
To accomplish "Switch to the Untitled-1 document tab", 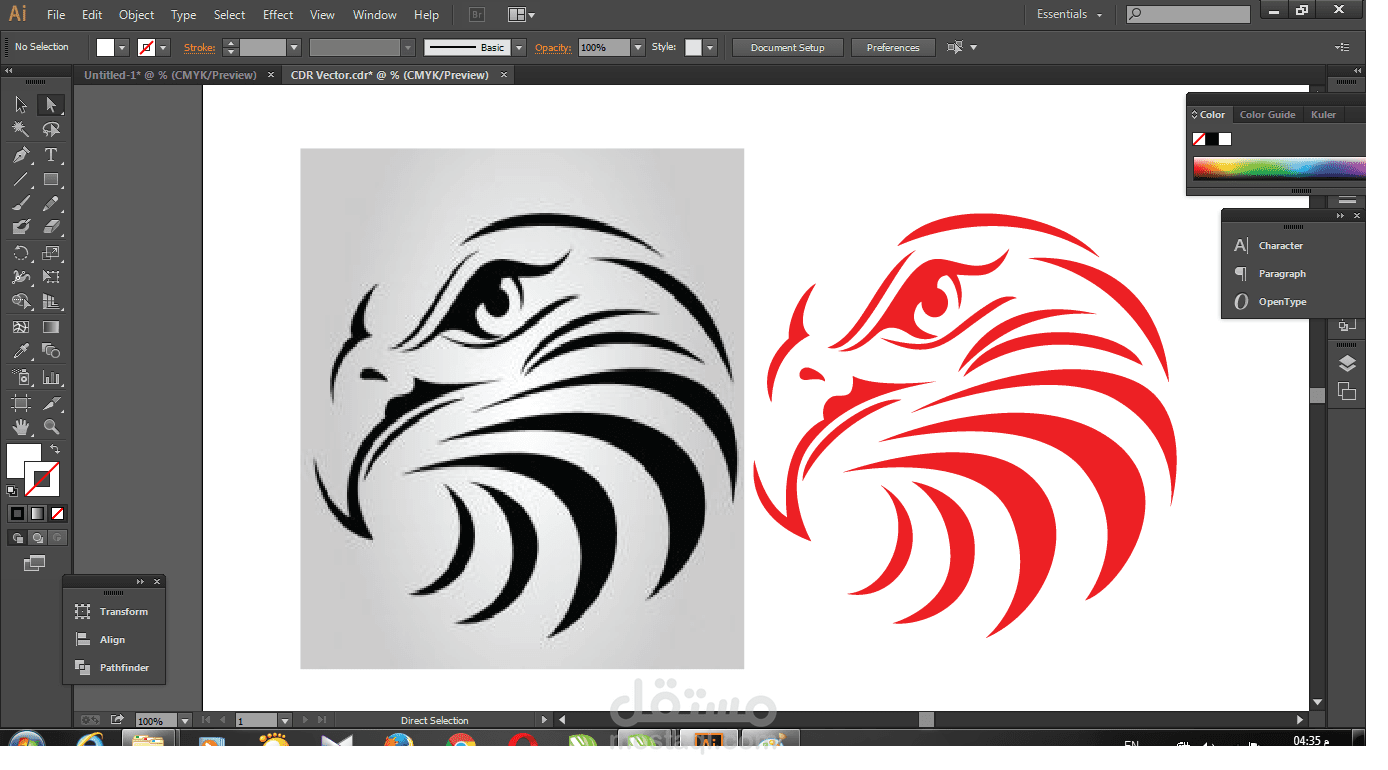I will [170, 75].
